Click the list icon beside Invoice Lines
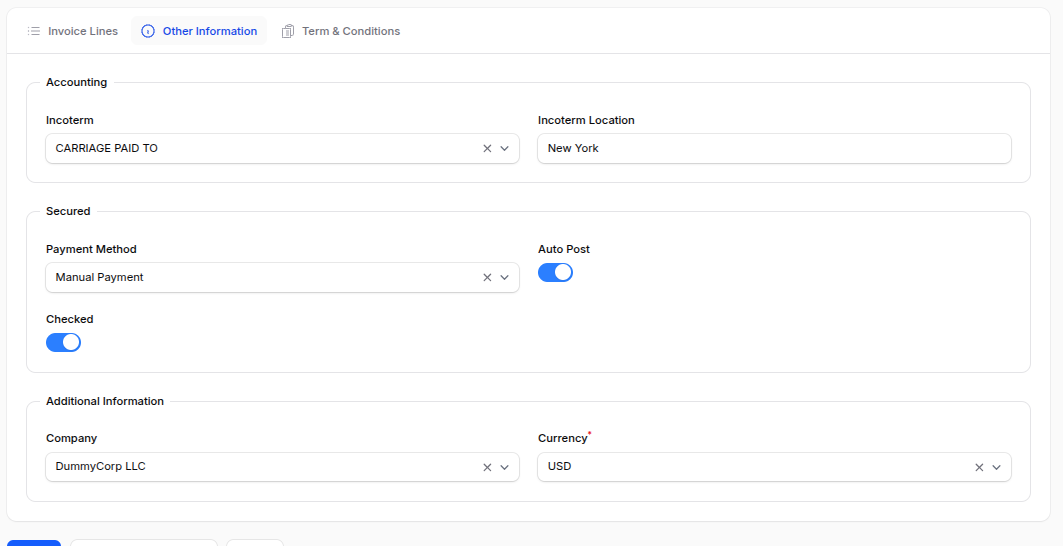 click(x=34, y=31)
